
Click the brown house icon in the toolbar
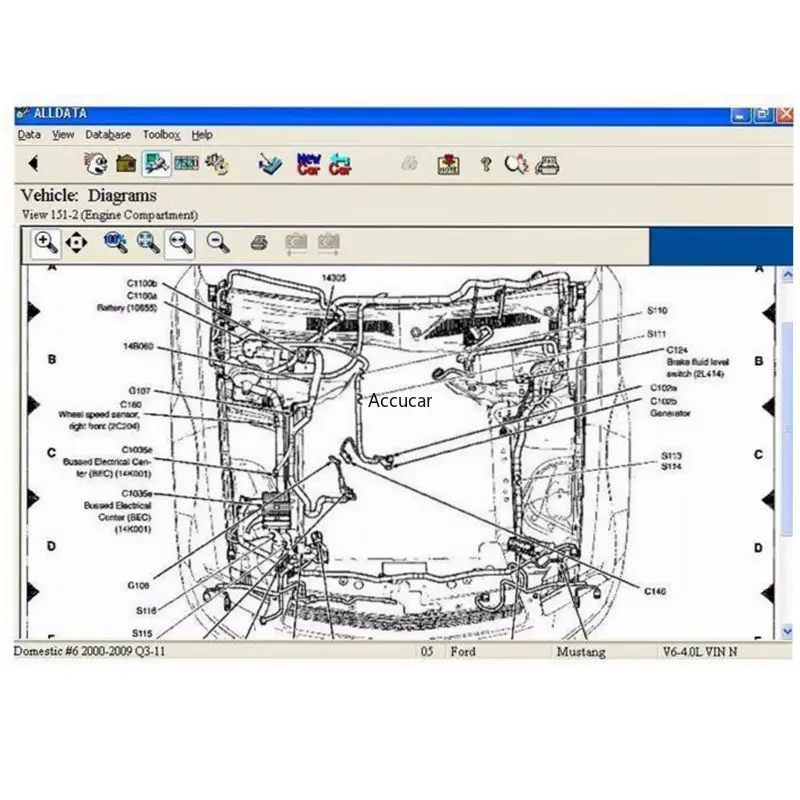pyautogui.click(x=126, y=164)
